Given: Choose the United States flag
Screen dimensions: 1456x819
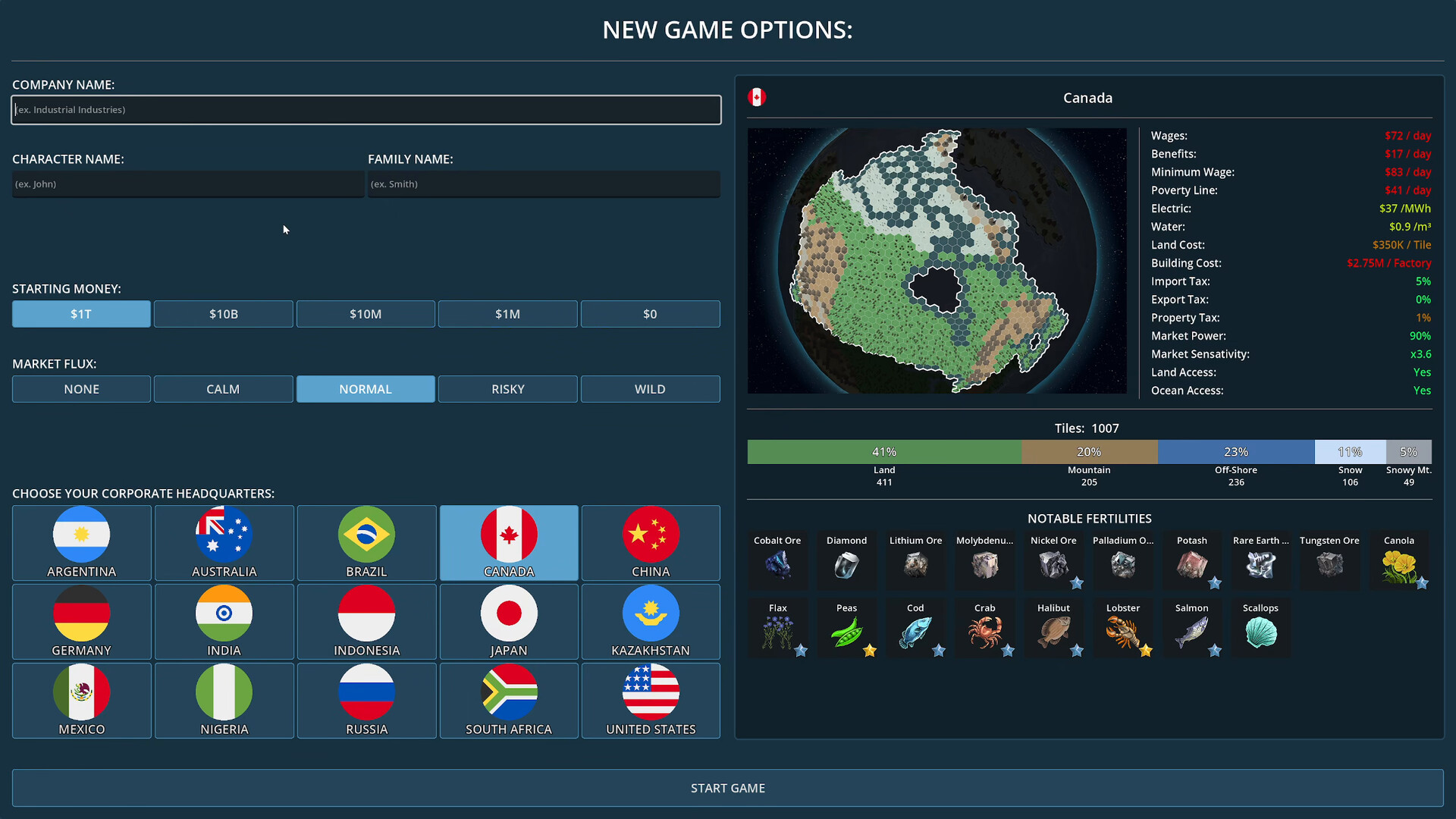Looking at the screenshot, I should click(650, 699).
